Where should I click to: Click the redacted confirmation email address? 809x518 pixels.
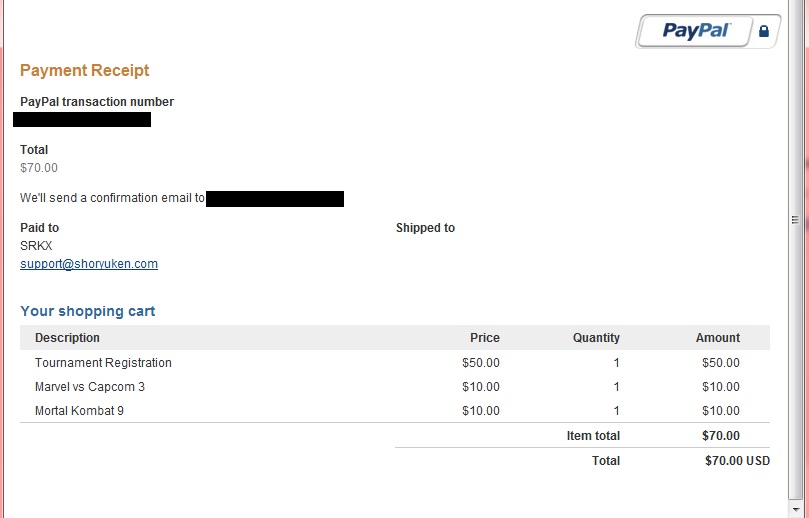275,199
